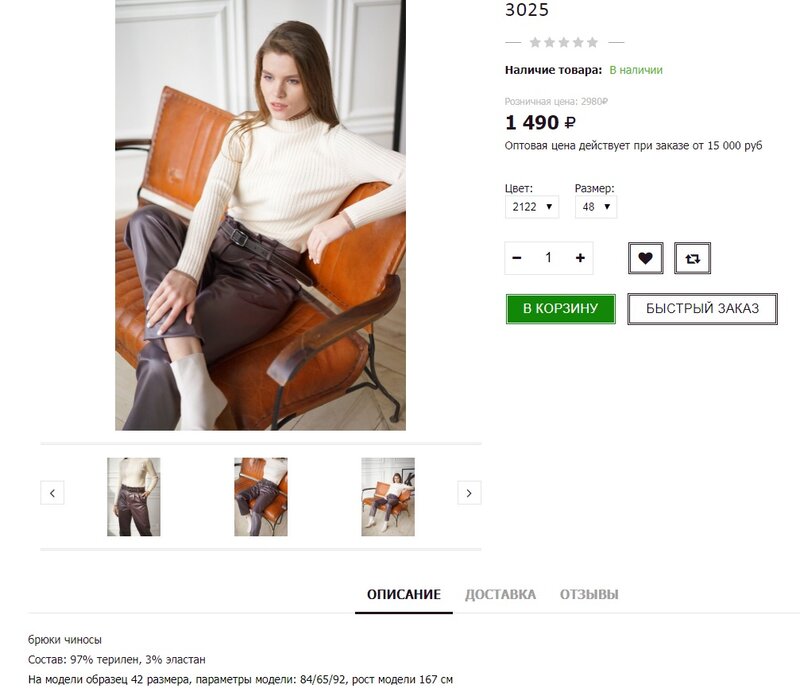
Task: Rate product with the fifth star
Action: pyautogui.click(x=592, y=42)
